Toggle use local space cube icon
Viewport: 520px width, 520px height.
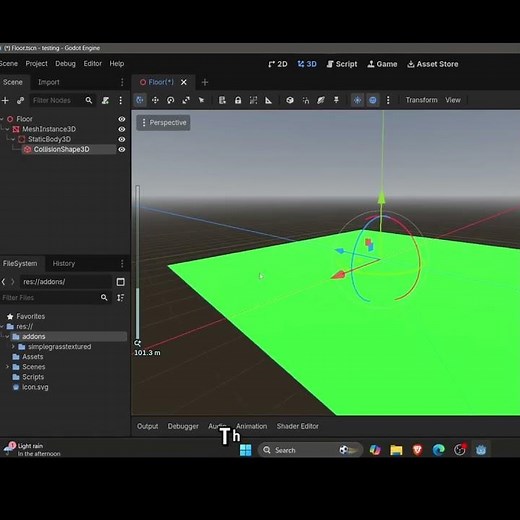pos(290,100)
